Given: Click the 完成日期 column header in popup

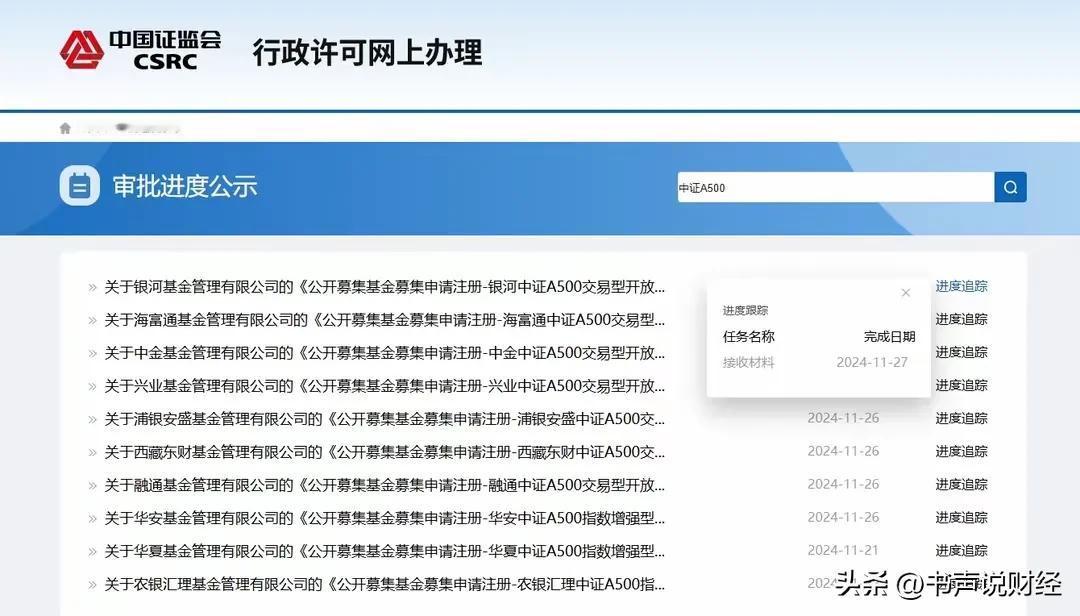Looking at the screenshot, I should (x=889, y=336).
